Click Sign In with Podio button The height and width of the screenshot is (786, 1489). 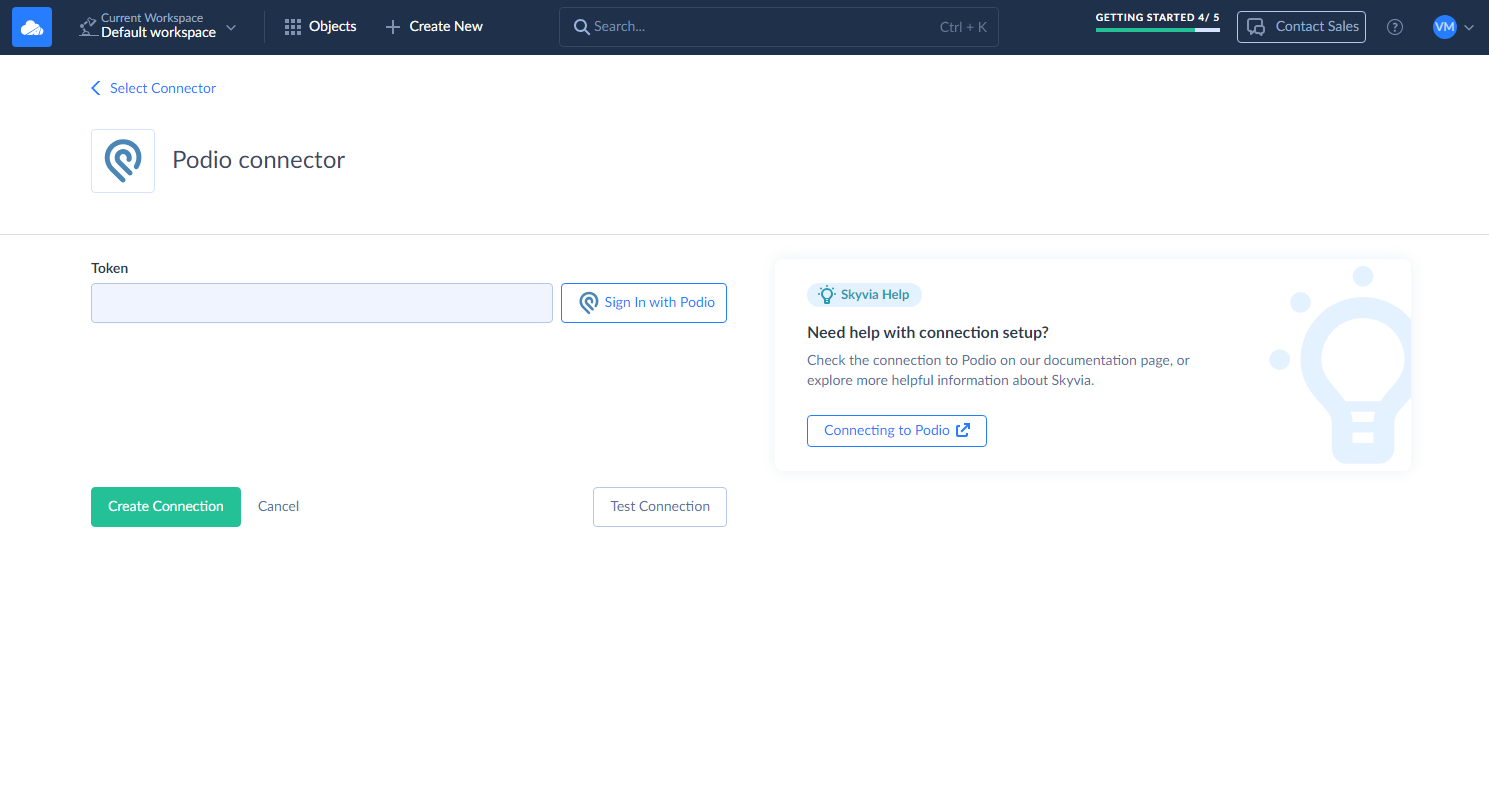click(644, 303)
